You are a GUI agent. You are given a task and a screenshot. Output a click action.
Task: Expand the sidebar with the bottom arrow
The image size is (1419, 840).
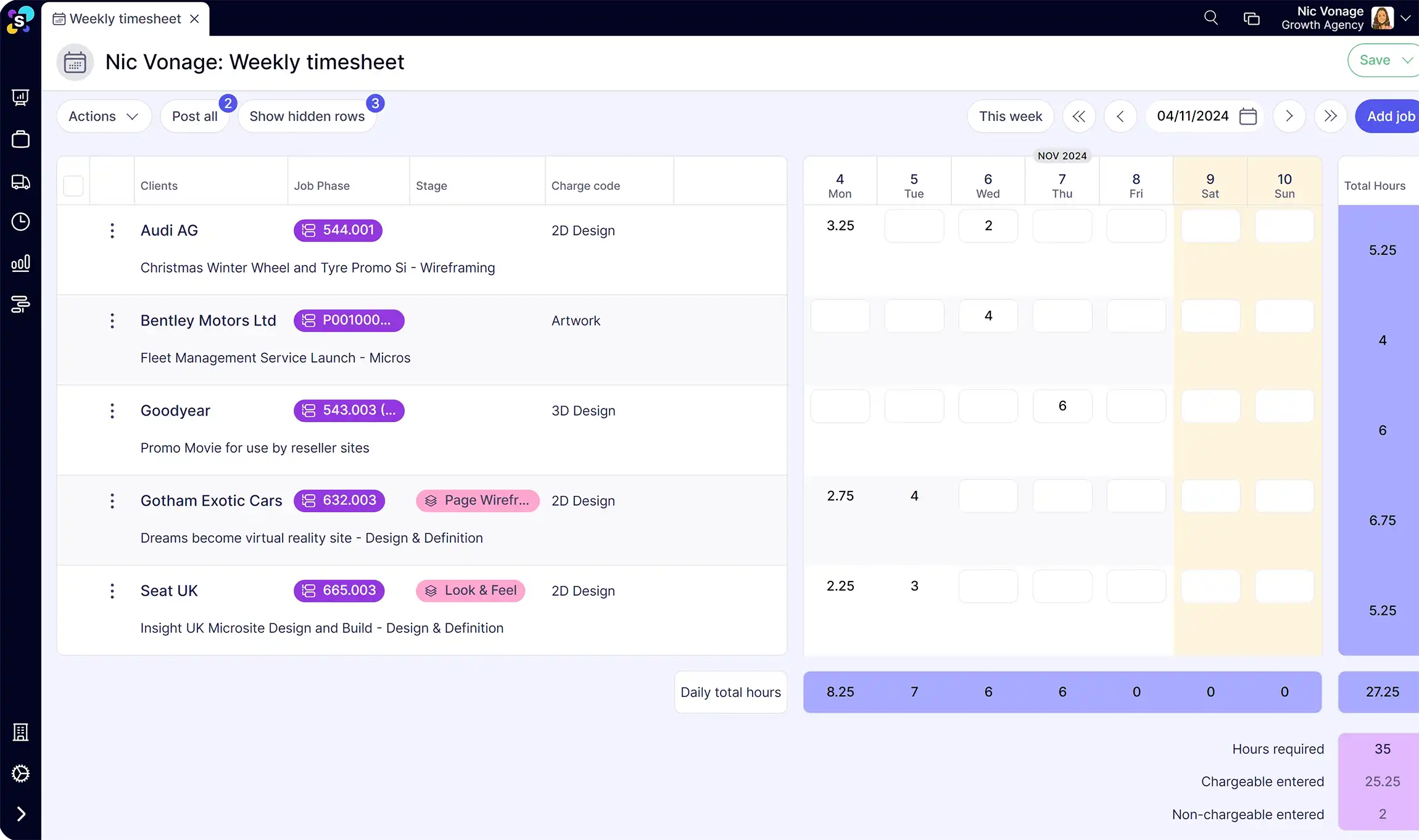[21, 814]
